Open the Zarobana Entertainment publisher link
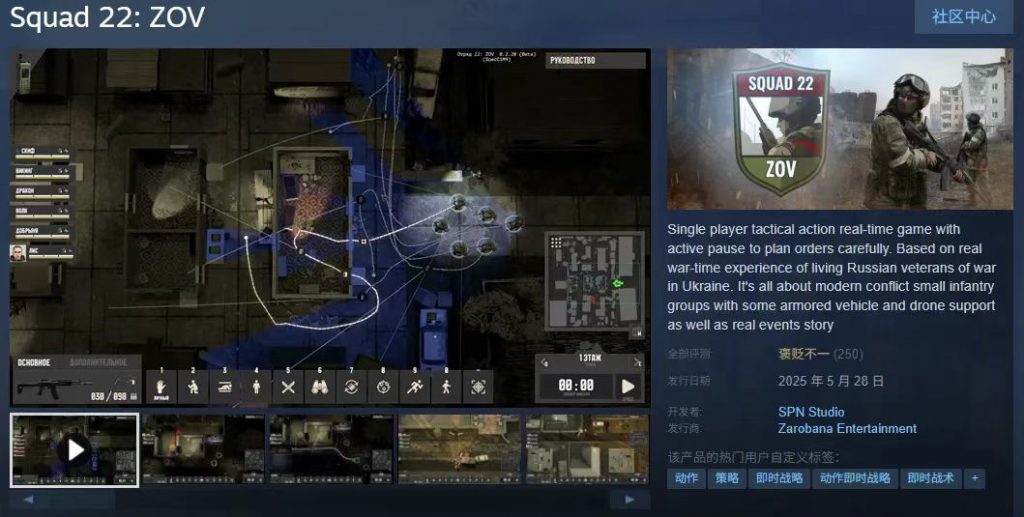 coord(847,428)
